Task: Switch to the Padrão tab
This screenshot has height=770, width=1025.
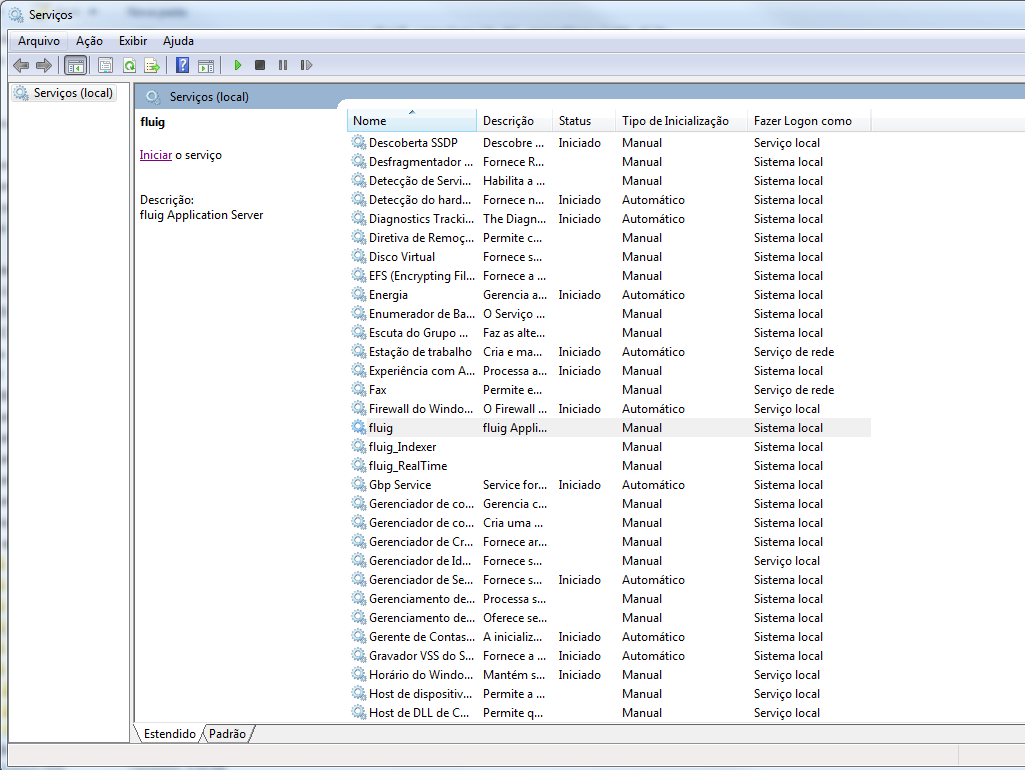Action: [227, 733]
